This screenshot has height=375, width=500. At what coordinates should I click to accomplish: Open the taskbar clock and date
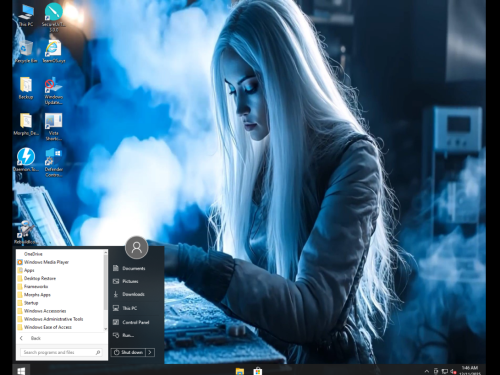click(470, 370)
